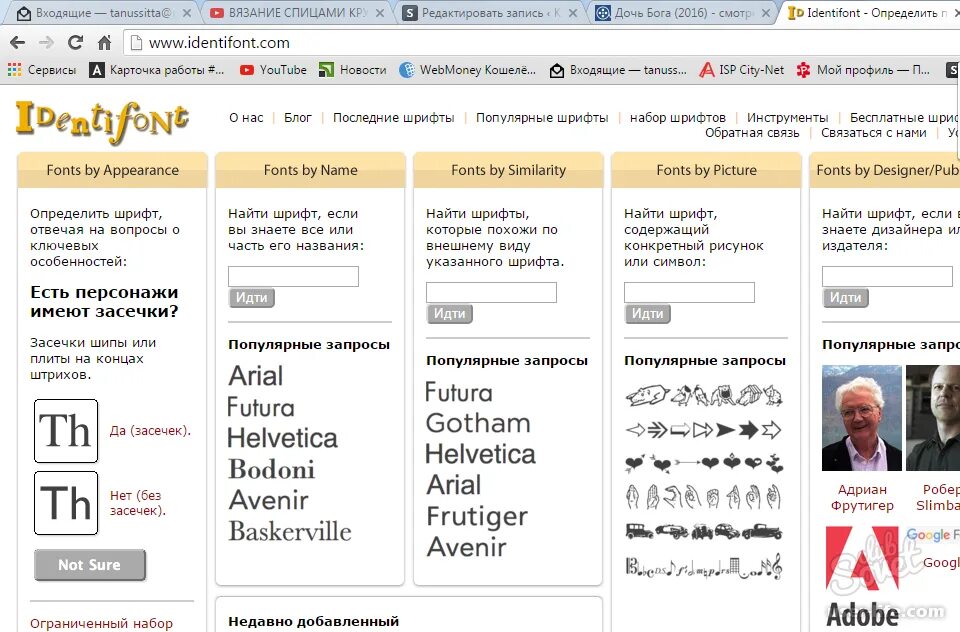The height and width of the screenshot is (632, 960).
Task: Open Карточка работы bookmark
Action: click(x=157, y=70)
